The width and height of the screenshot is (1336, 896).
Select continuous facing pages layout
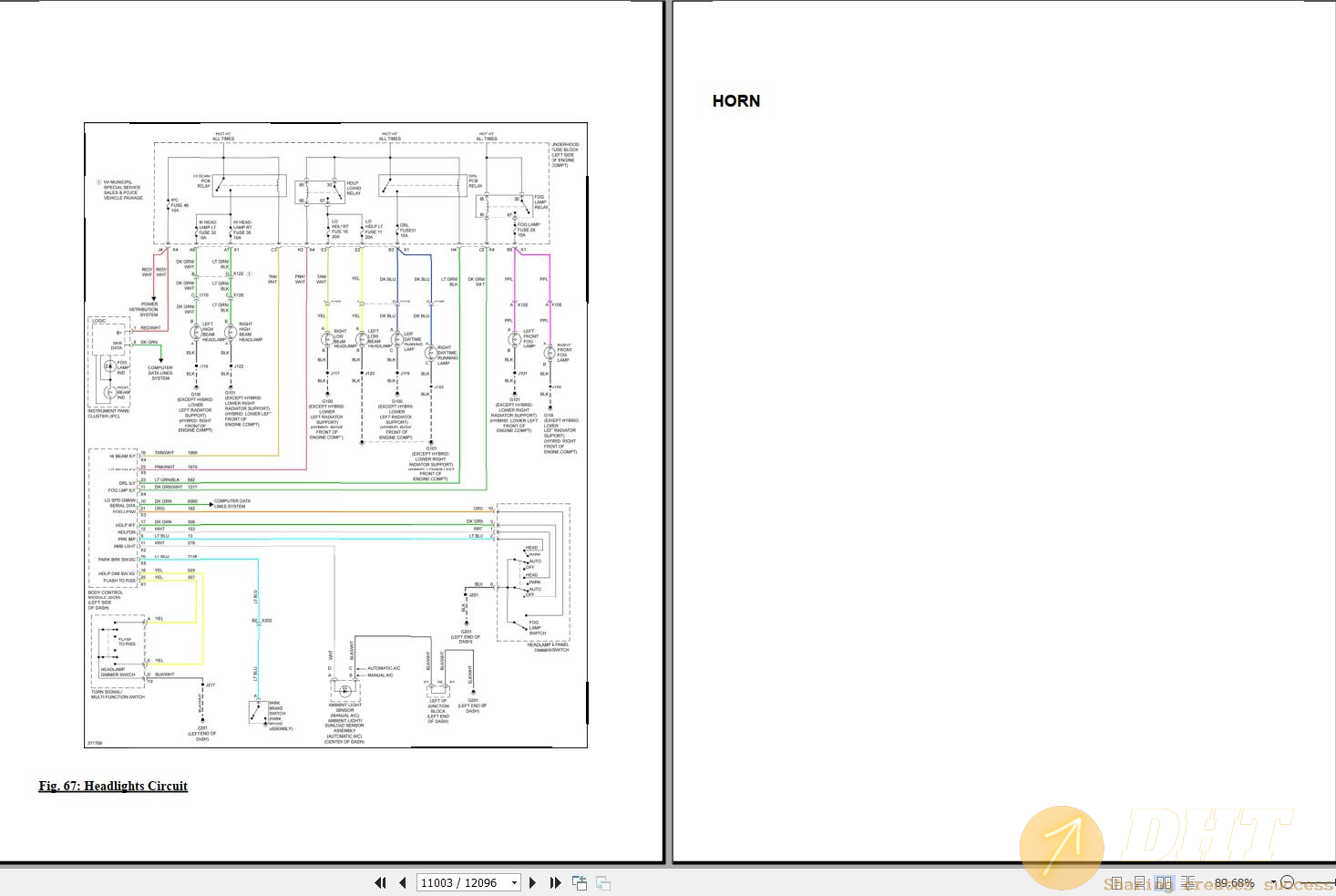pyautogui.click(x=1188, y=883)
